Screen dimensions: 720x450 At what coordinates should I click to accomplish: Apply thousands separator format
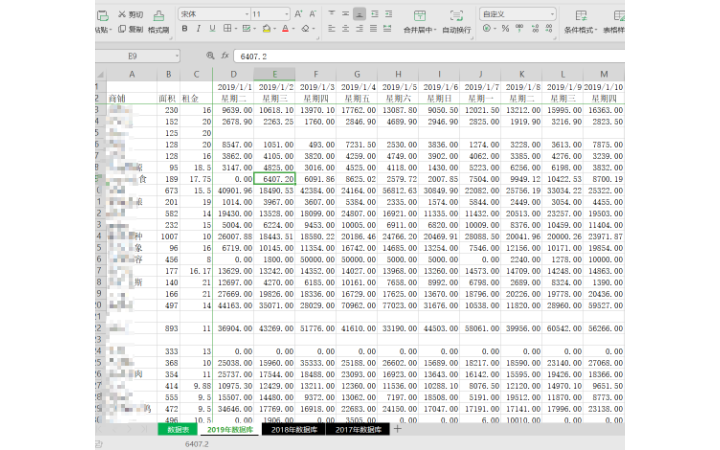(x=520, y=29)
